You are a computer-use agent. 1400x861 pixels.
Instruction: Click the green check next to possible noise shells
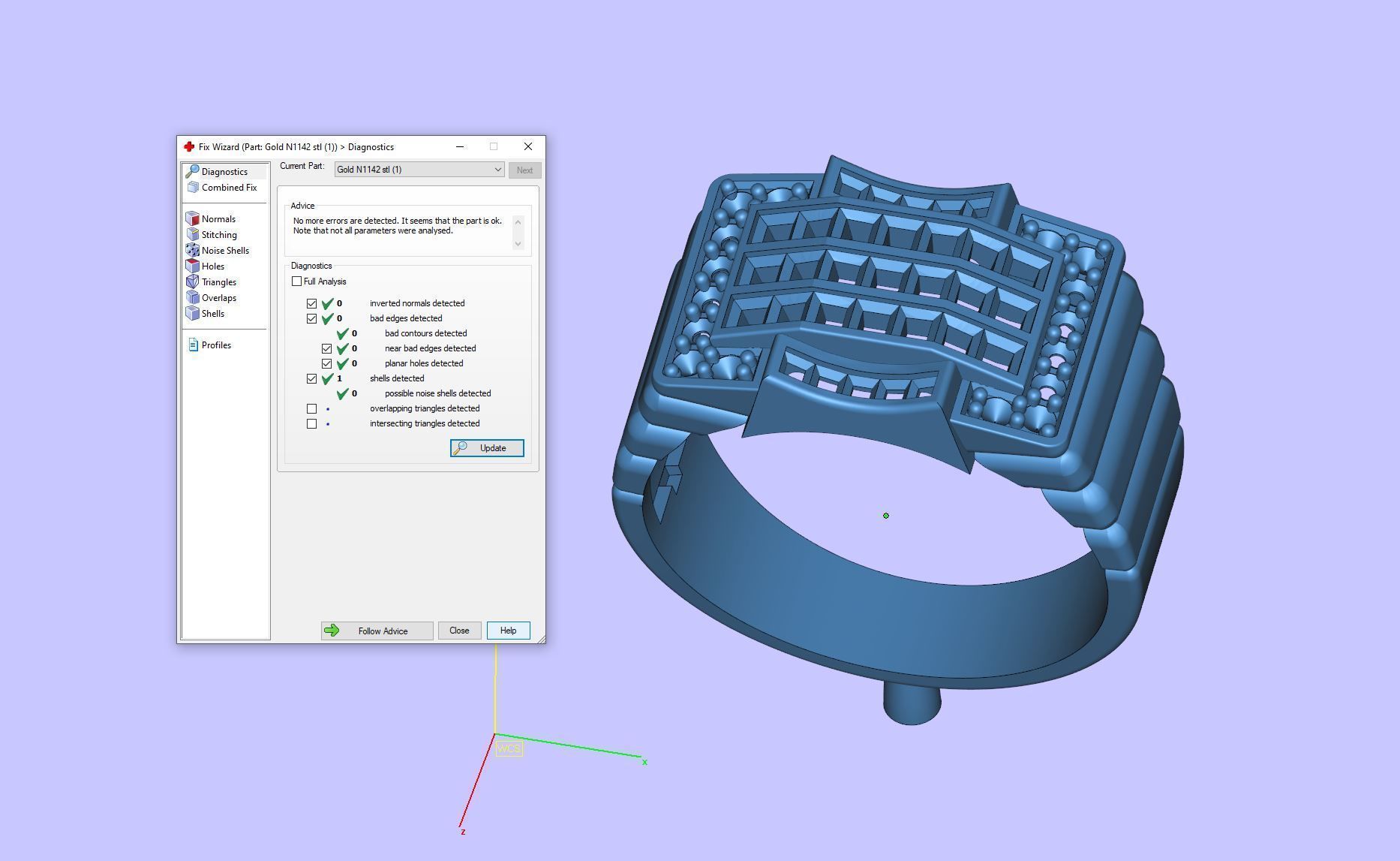tap(343, 393)
